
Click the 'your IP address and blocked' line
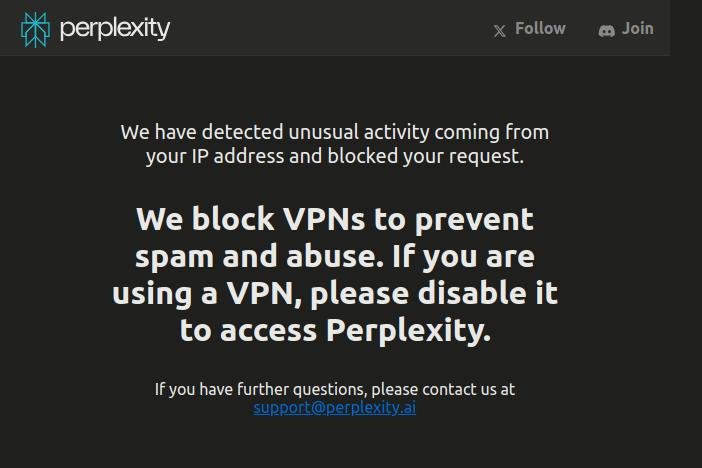click(335, 156)
